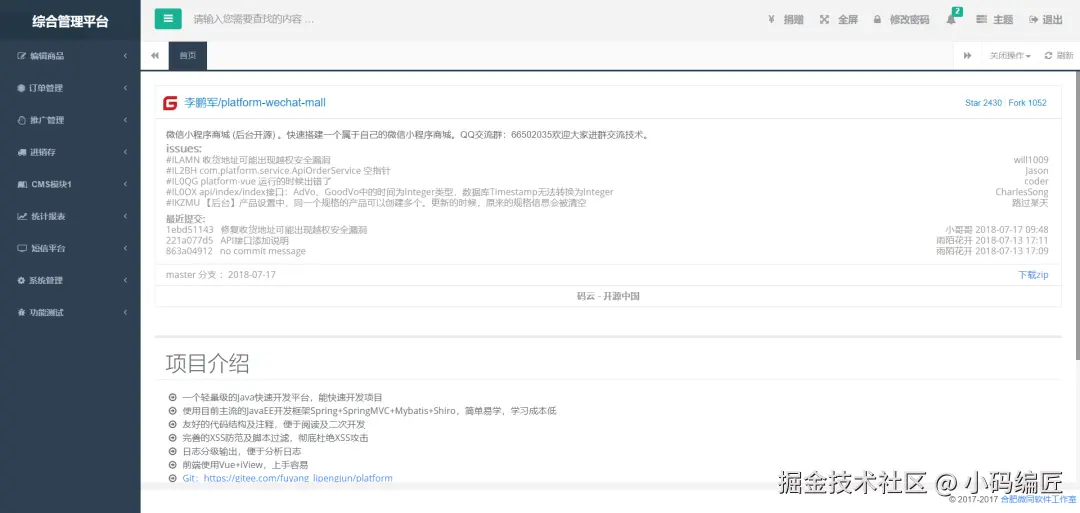Image resolution: width=1080 pixels, height=513 pixels.
Task: Open the 关闭操作 dropdown
Action: pyautogui.click(x=1010, y=56)
